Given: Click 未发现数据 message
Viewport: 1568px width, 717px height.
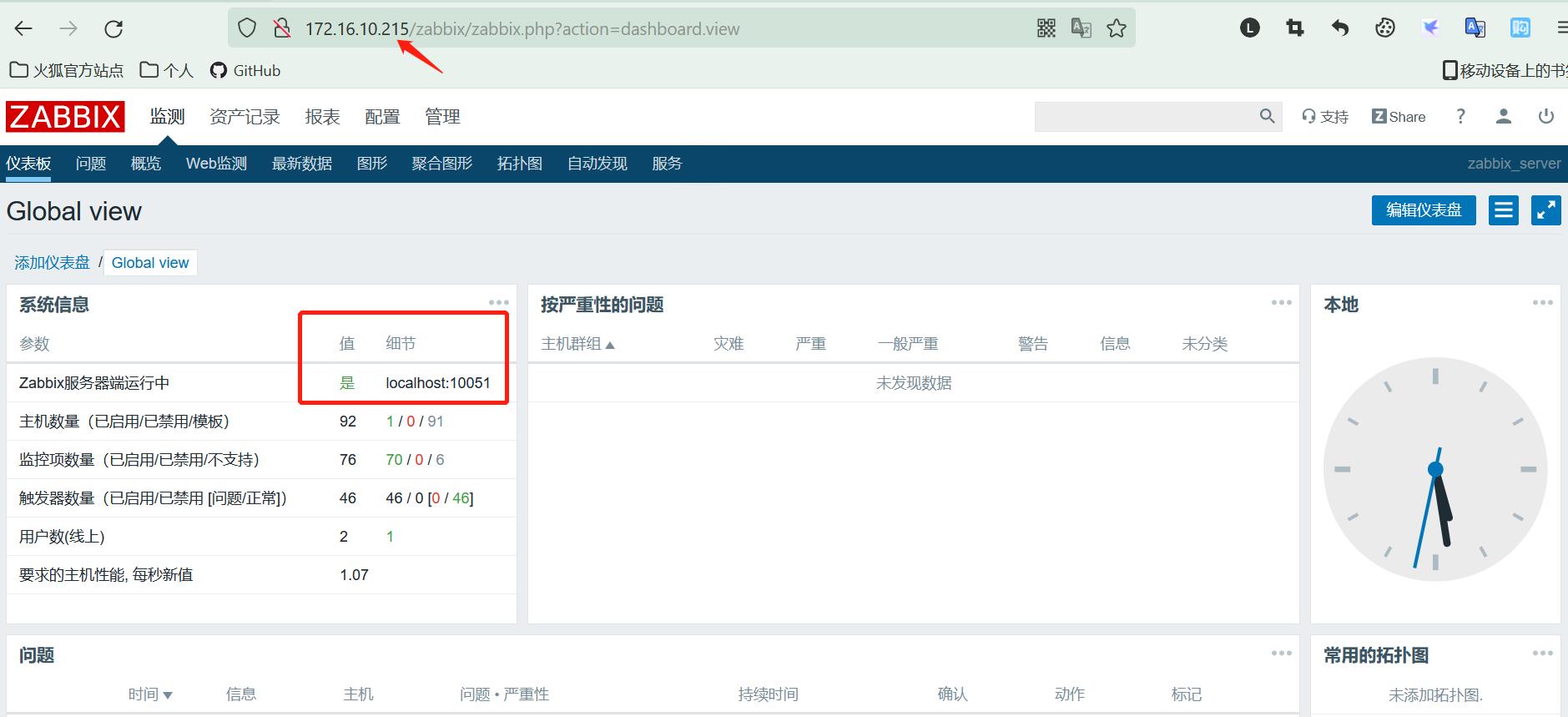Looking at the screenshot, I should (x=914, y=383).
